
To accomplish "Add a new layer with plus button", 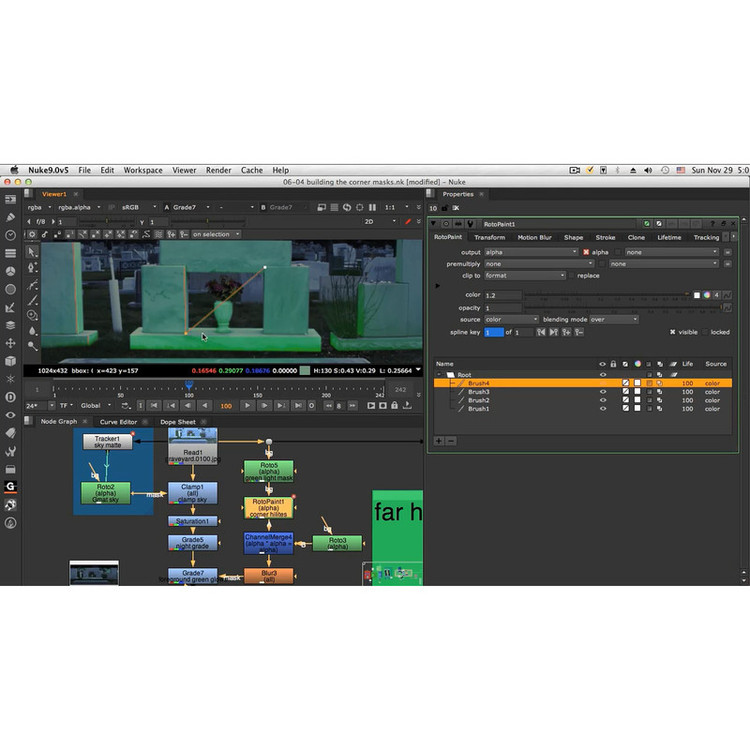I will point(438,440).
